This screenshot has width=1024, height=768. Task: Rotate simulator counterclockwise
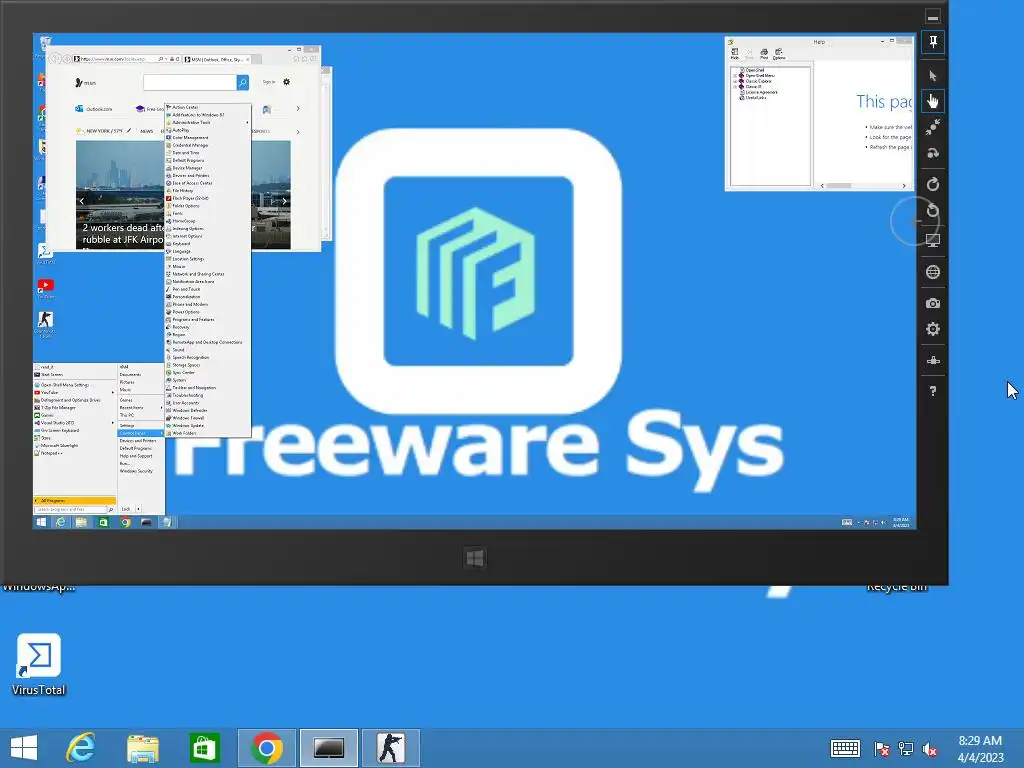coord(933,210)
